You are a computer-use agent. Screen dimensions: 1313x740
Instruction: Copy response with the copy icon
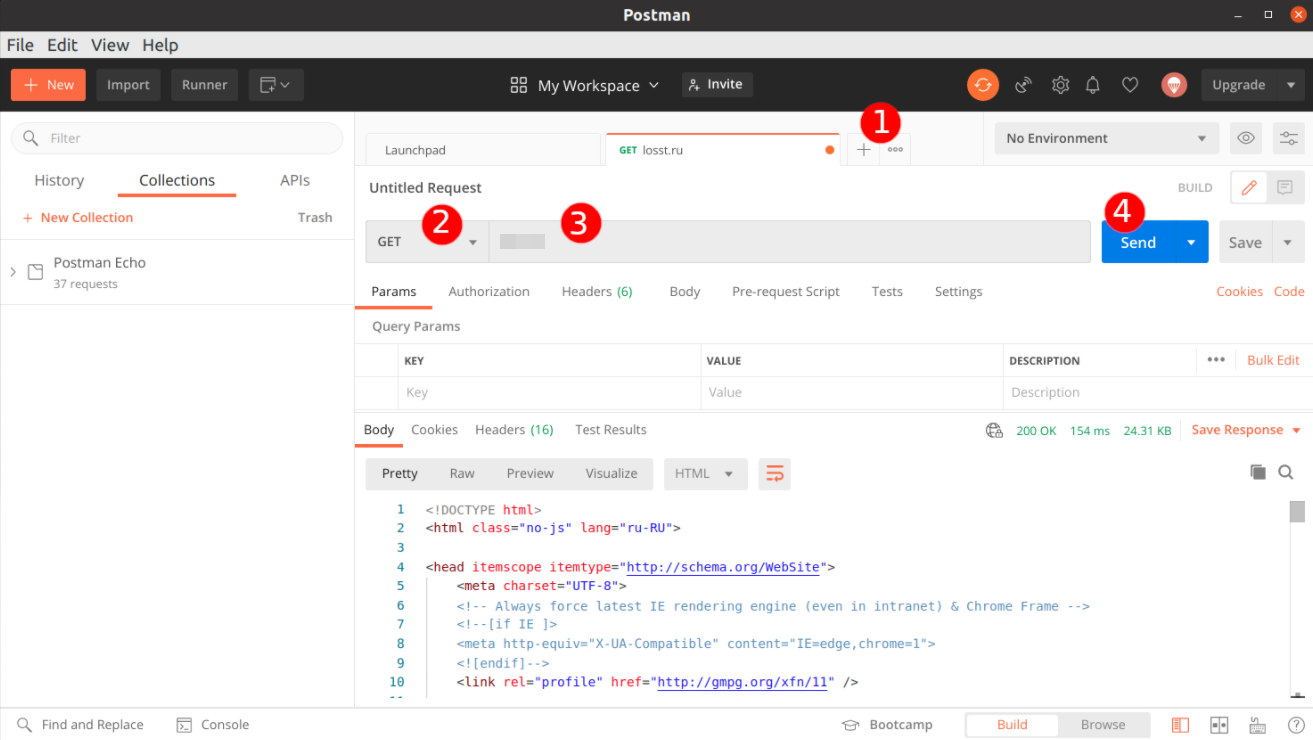tap(1257, 472)
